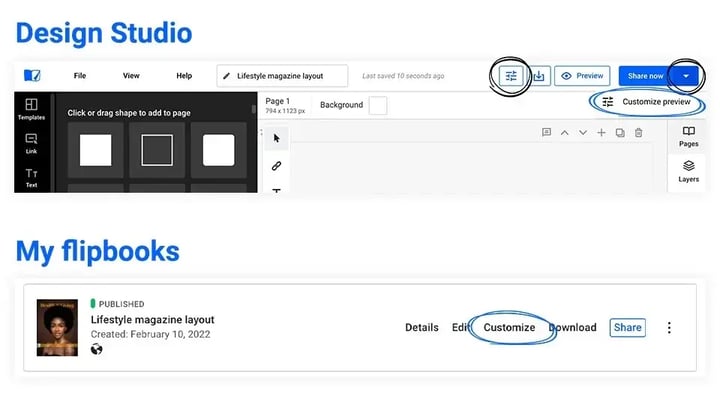Add the rounded white square shape
Viewport: 720px width, 399px height.
(x=219, y=150)
